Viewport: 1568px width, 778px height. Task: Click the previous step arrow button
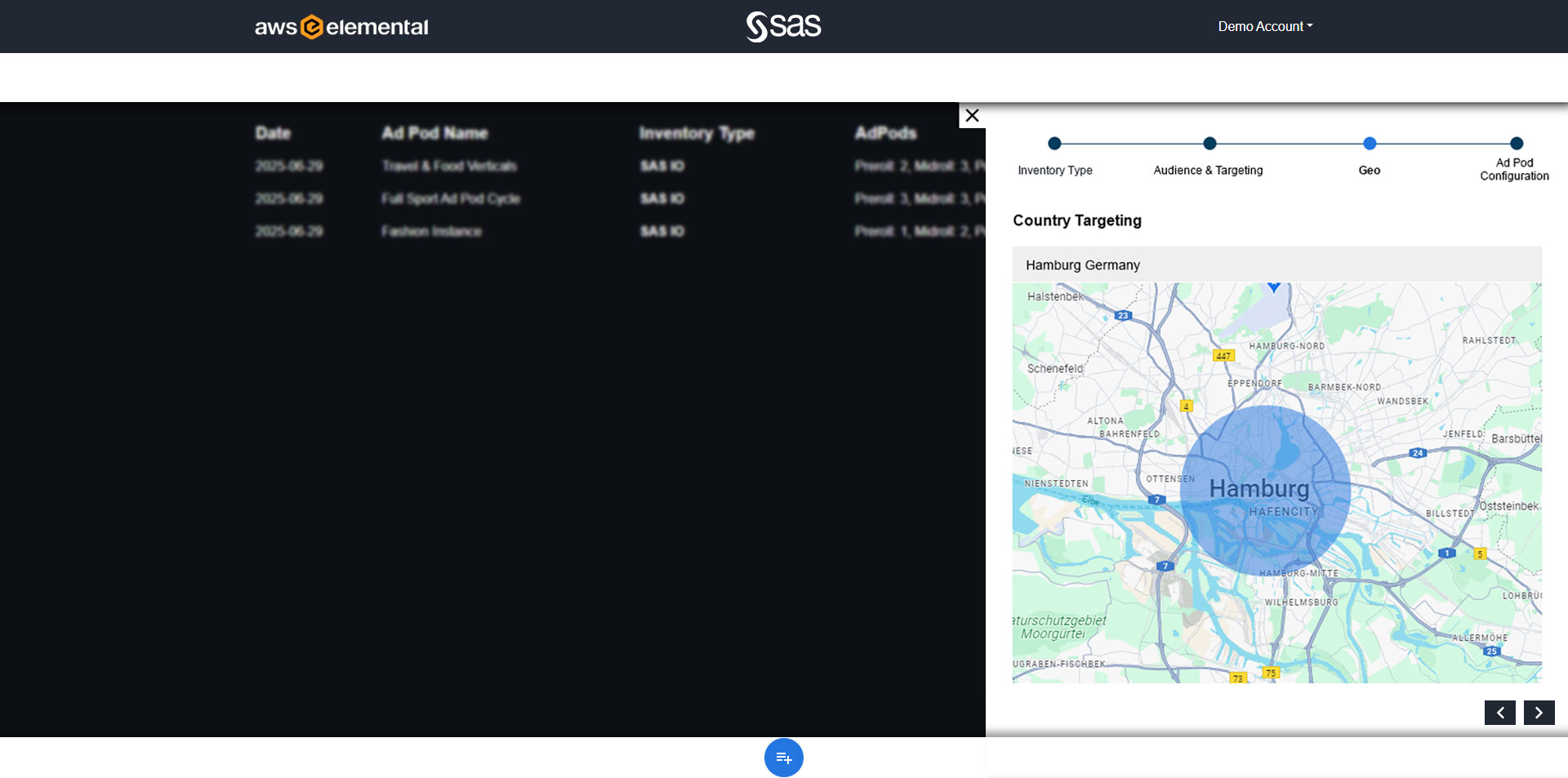tap(1499, 713)
